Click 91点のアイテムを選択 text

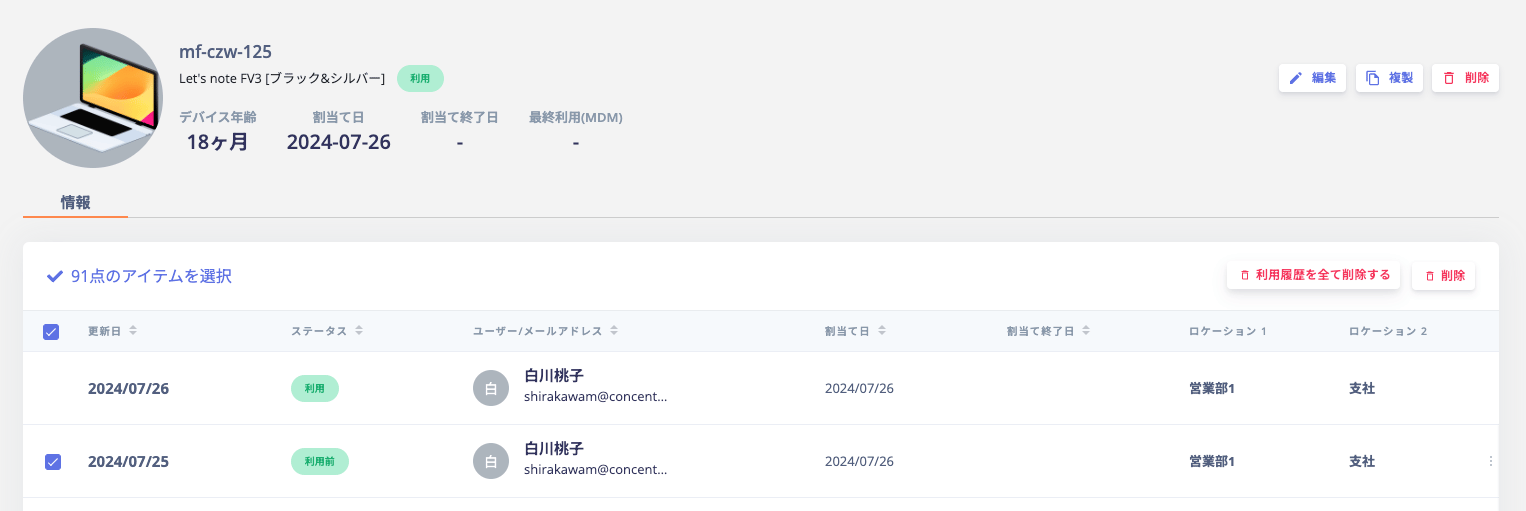pyautogui.click(x=151, y=276)
